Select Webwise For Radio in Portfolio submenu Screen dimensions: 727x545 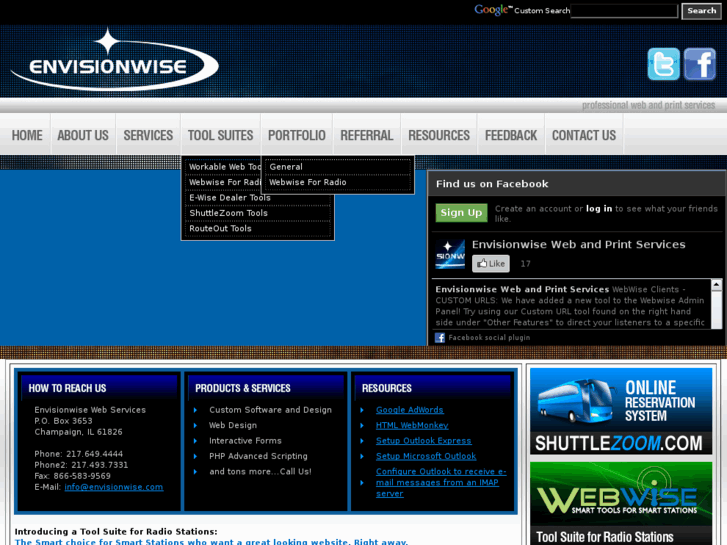pos(338,182)
